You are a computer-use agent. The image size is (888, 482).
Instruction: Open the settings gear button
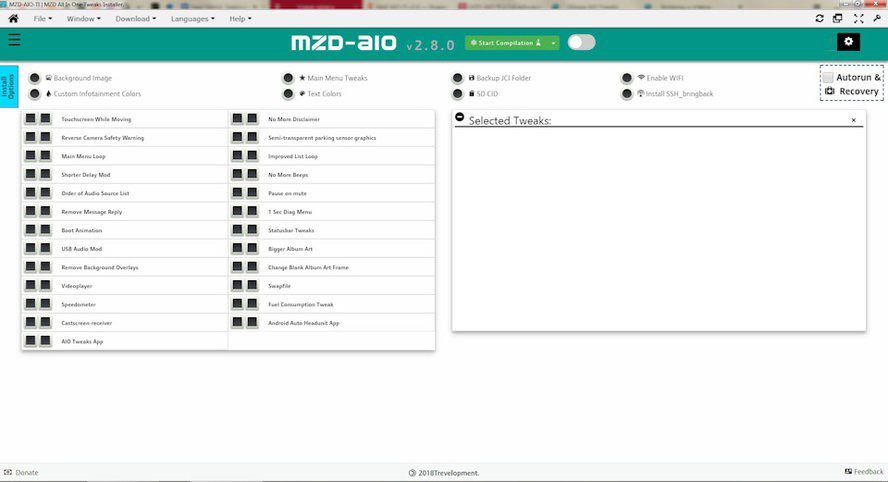tap(848, 41)
